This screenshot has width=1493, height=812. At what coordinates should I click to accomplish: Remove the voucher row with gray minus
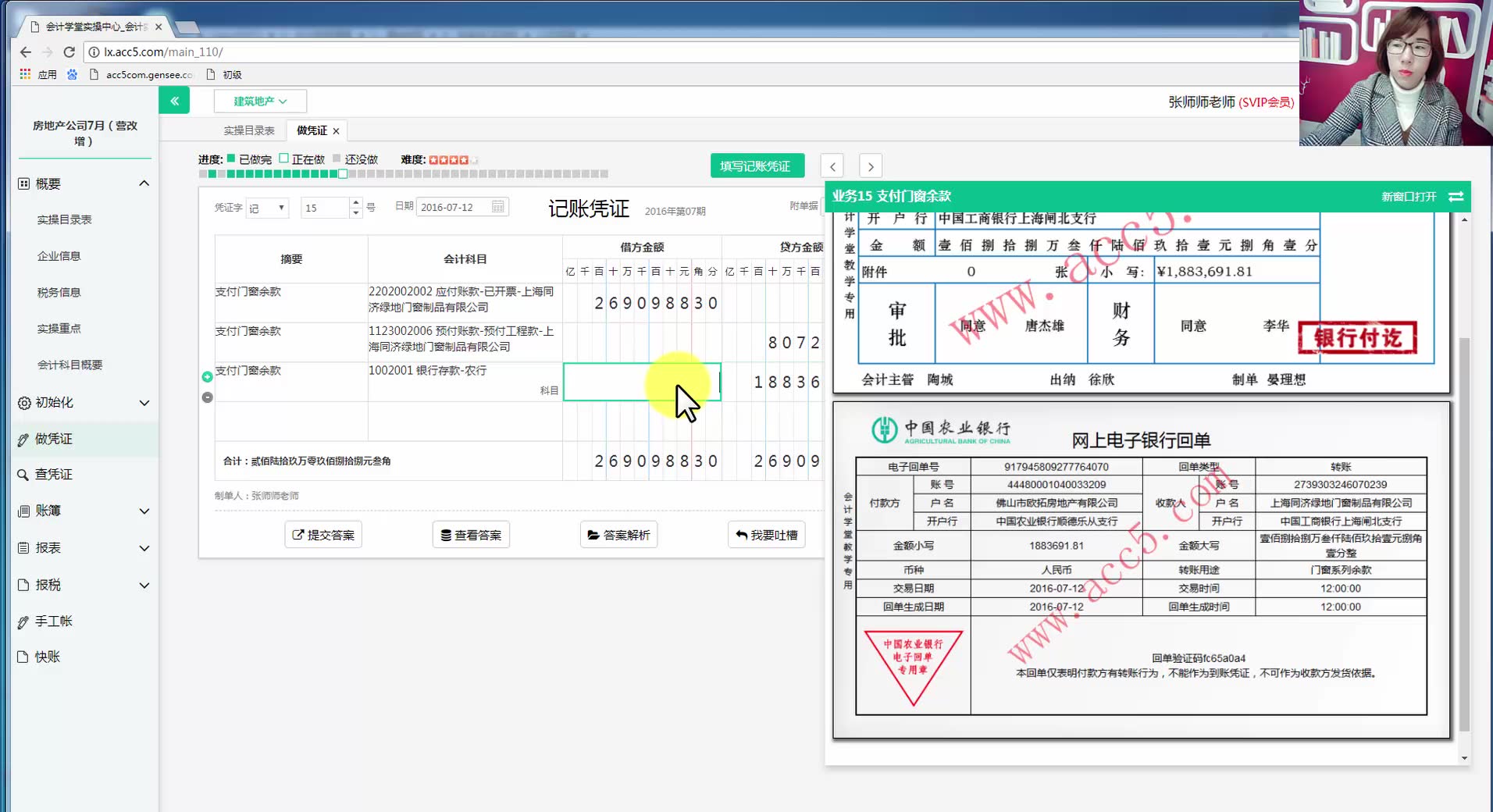pyautogui.click(x=207, y=397)
